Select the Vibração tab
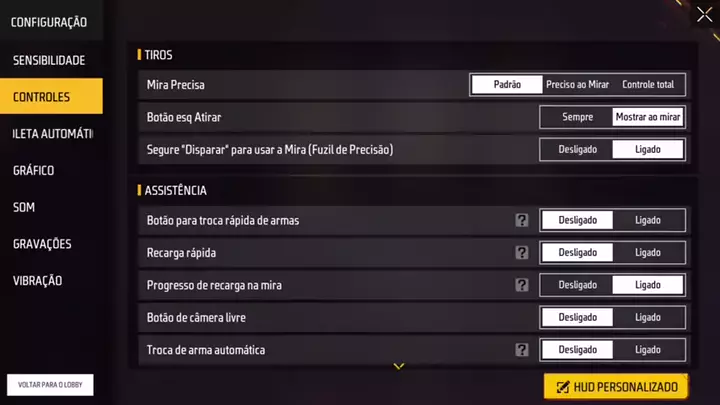Viewport: 720px width, 405px height. (x=37, y=281)
